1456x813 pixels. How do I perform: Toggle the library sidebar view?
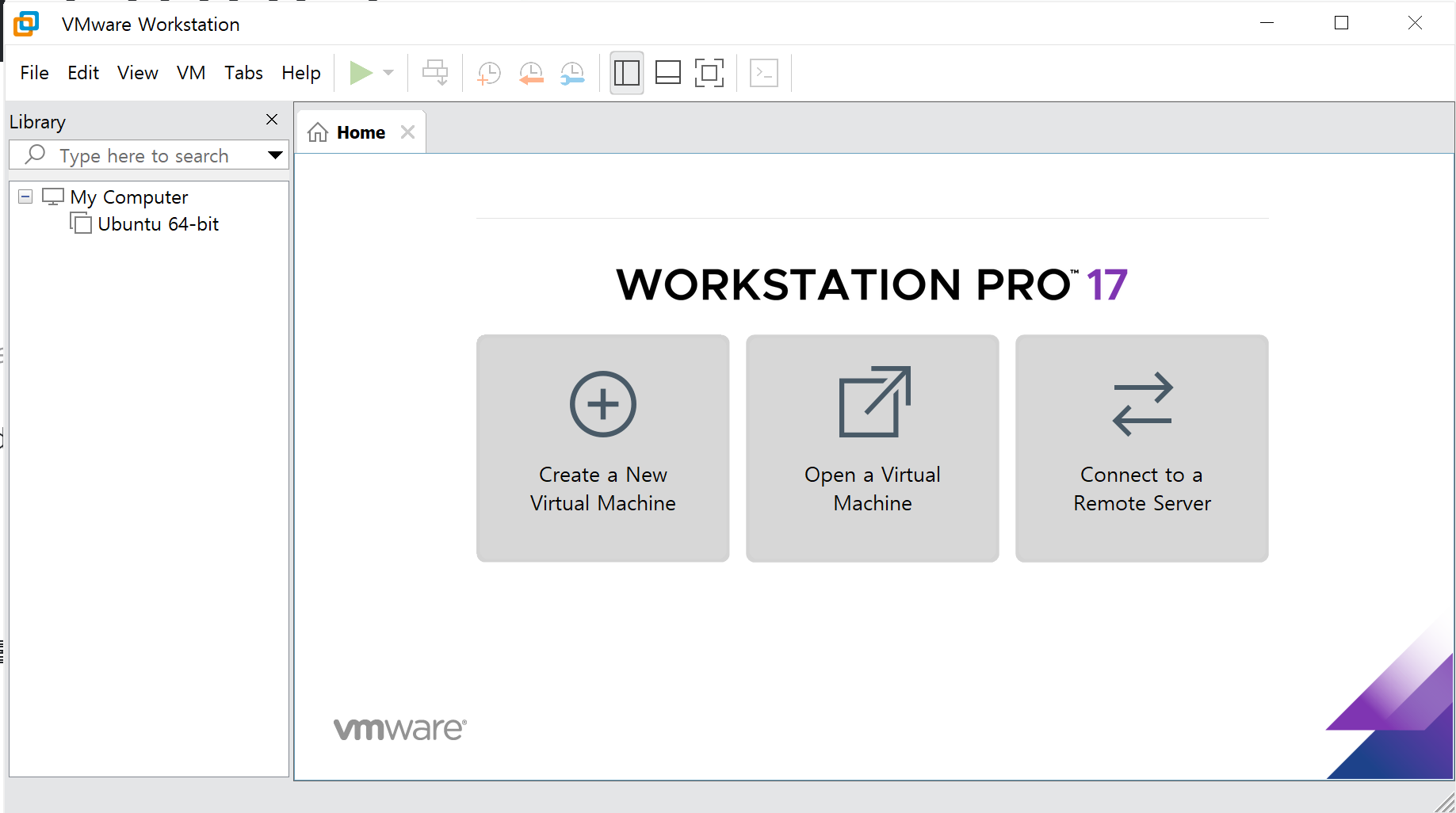click(627, 73)
